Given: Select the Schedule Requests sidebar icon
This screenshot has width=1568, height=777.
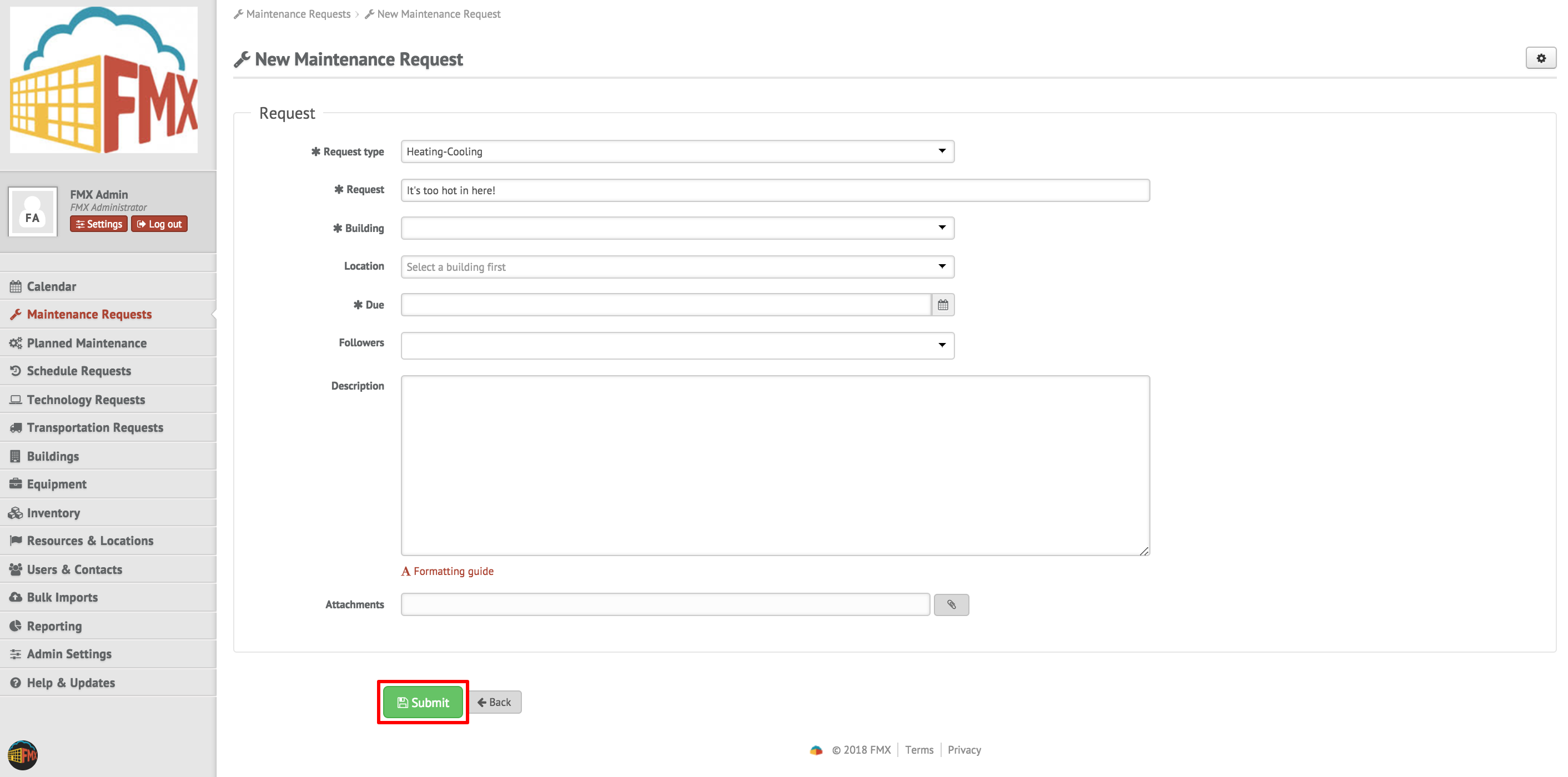Looking at the screenshot, I should 16,371.
